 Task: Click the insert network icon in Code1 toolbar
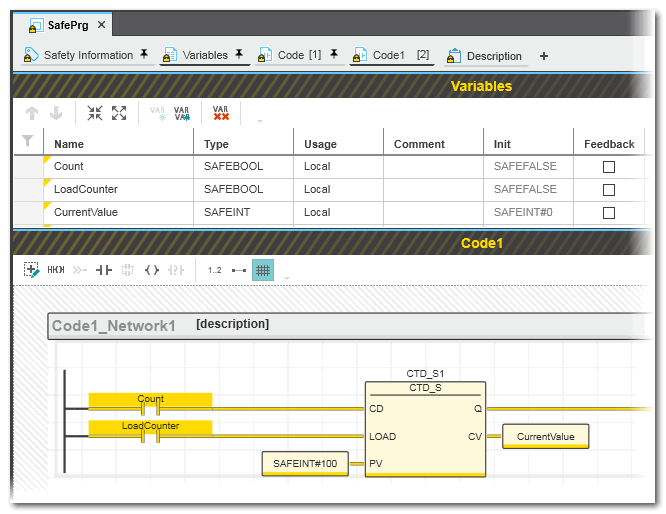click(32, 270)
